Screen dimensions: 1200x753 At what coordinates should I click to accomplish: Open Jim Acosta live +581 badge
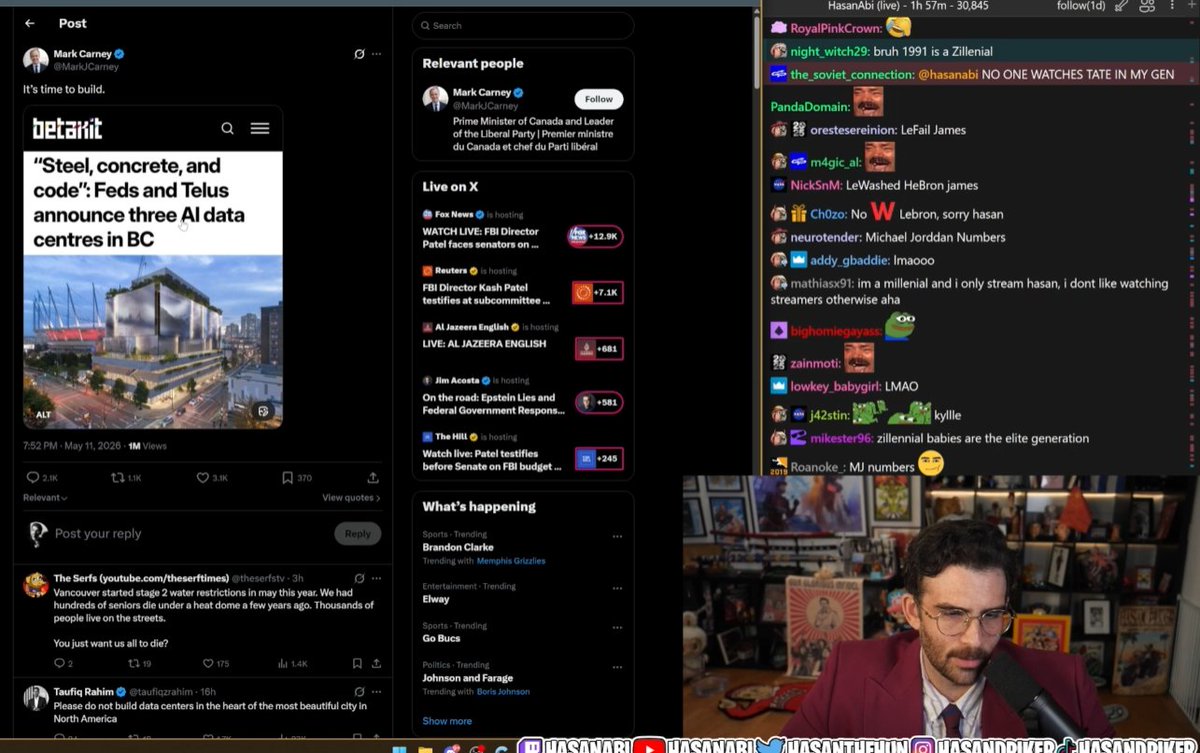[599, 403]
